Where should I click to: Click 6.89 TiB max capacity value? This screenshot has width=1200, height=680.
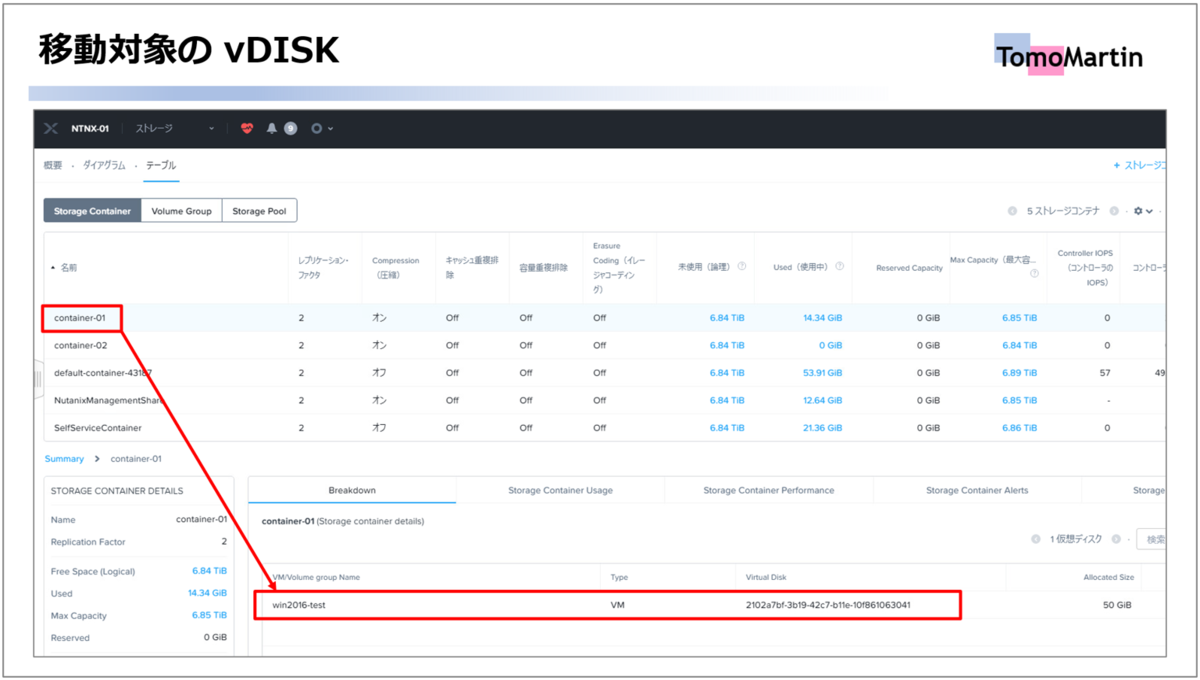[x=1020, y=372]
